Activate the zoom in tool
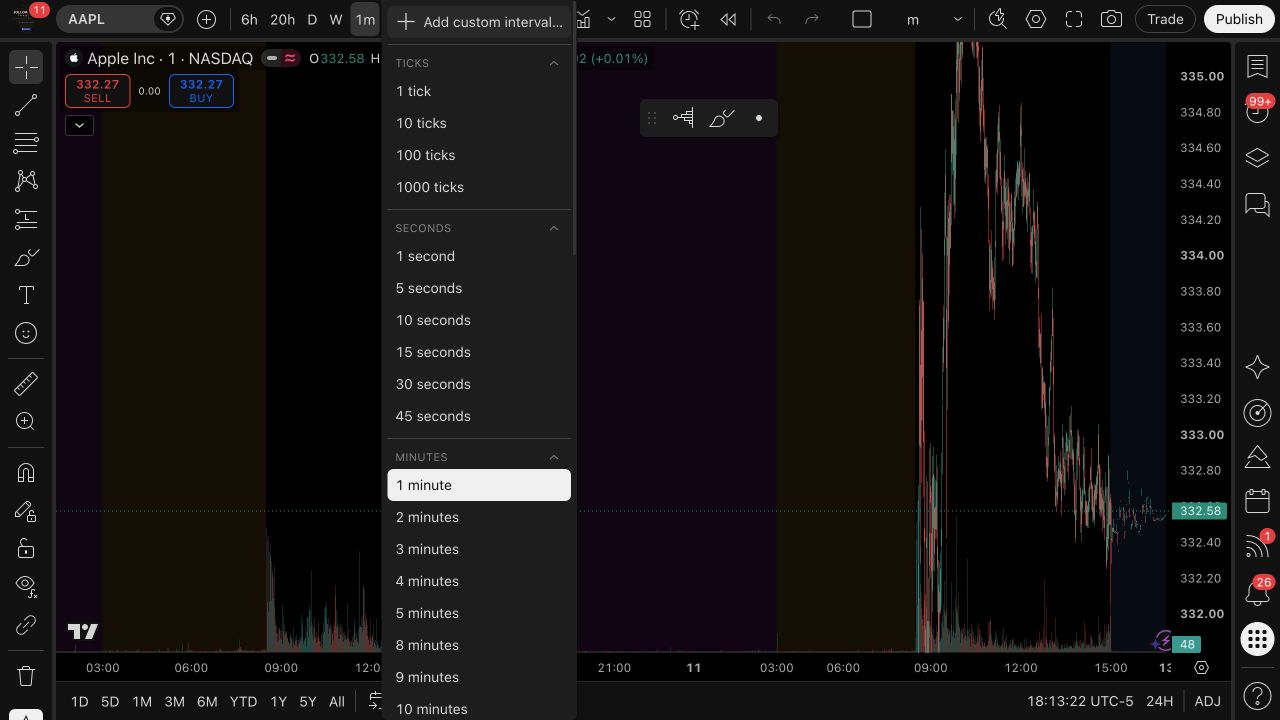Viewport: 1280px width, 720px height. 26,421
